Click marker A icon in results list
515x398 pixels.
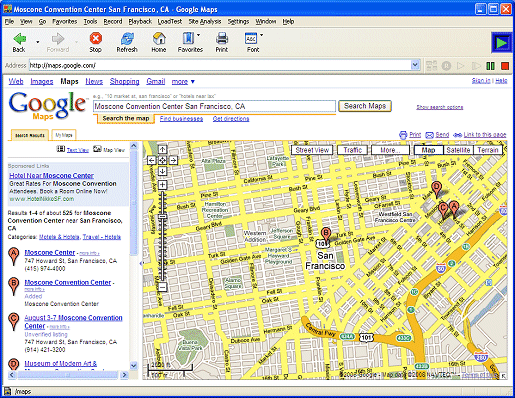(x=13, y=256)
